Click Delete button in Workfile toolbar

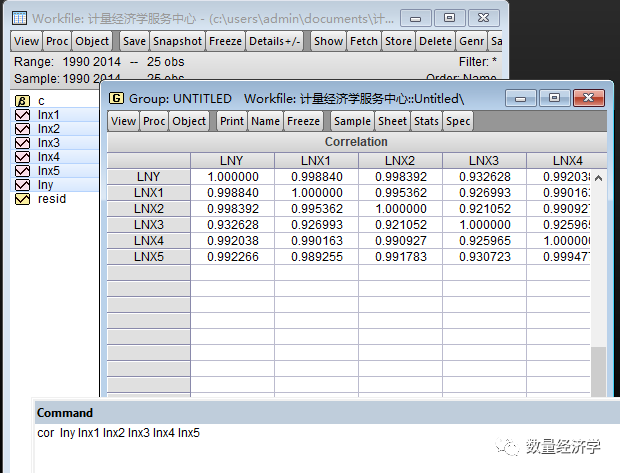point(435,41)
